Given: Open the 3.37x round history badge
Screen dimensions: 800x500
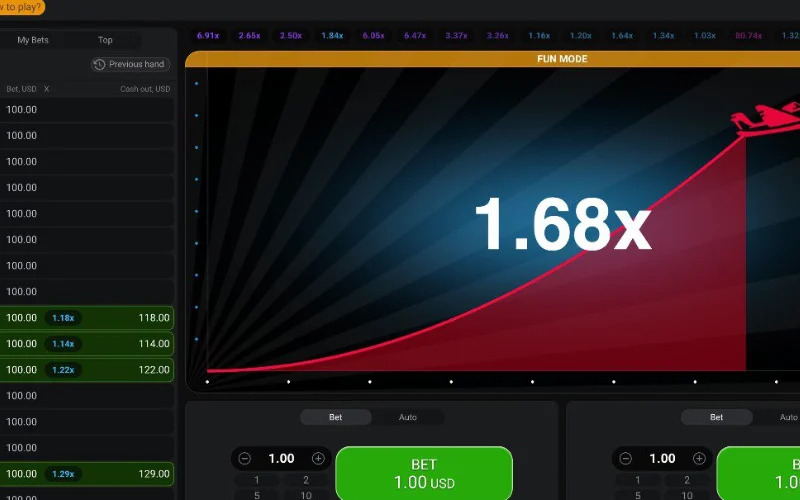Looking at the screenshot, I should click(x=456, y=36).
